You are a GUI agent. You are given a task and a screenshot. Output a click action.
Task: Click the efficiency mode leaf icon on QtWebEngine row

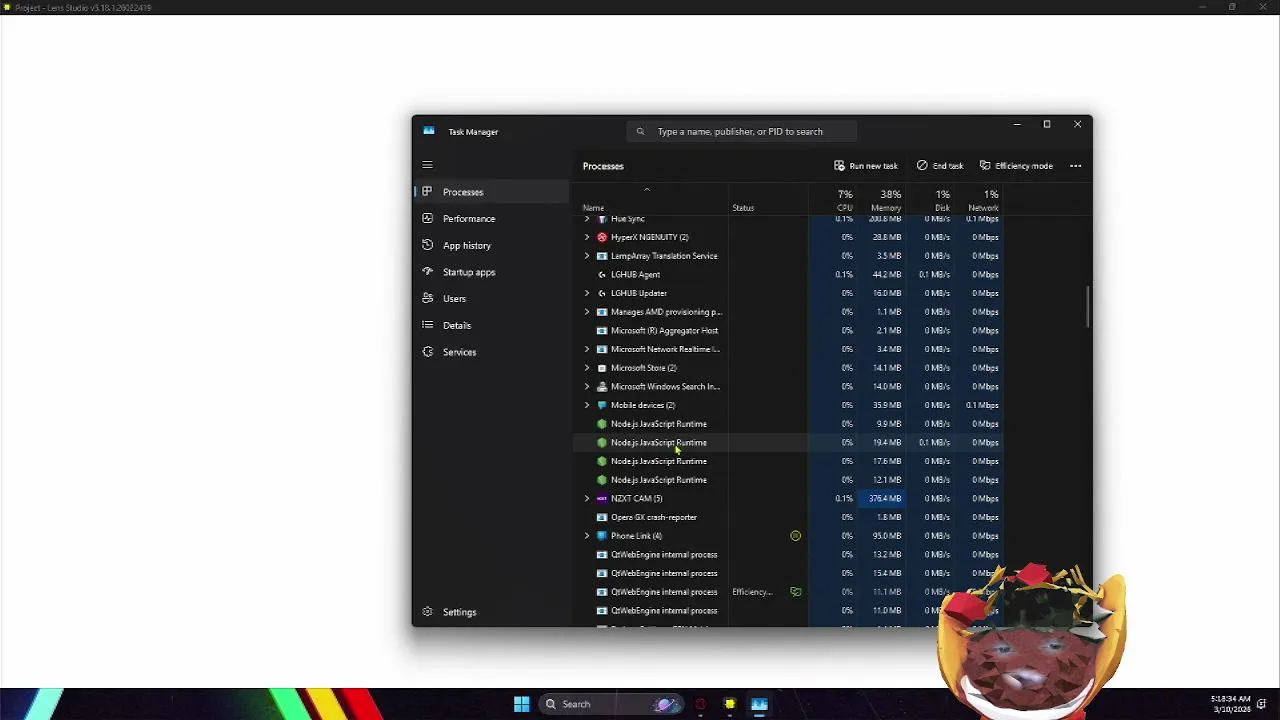(796, 592)
